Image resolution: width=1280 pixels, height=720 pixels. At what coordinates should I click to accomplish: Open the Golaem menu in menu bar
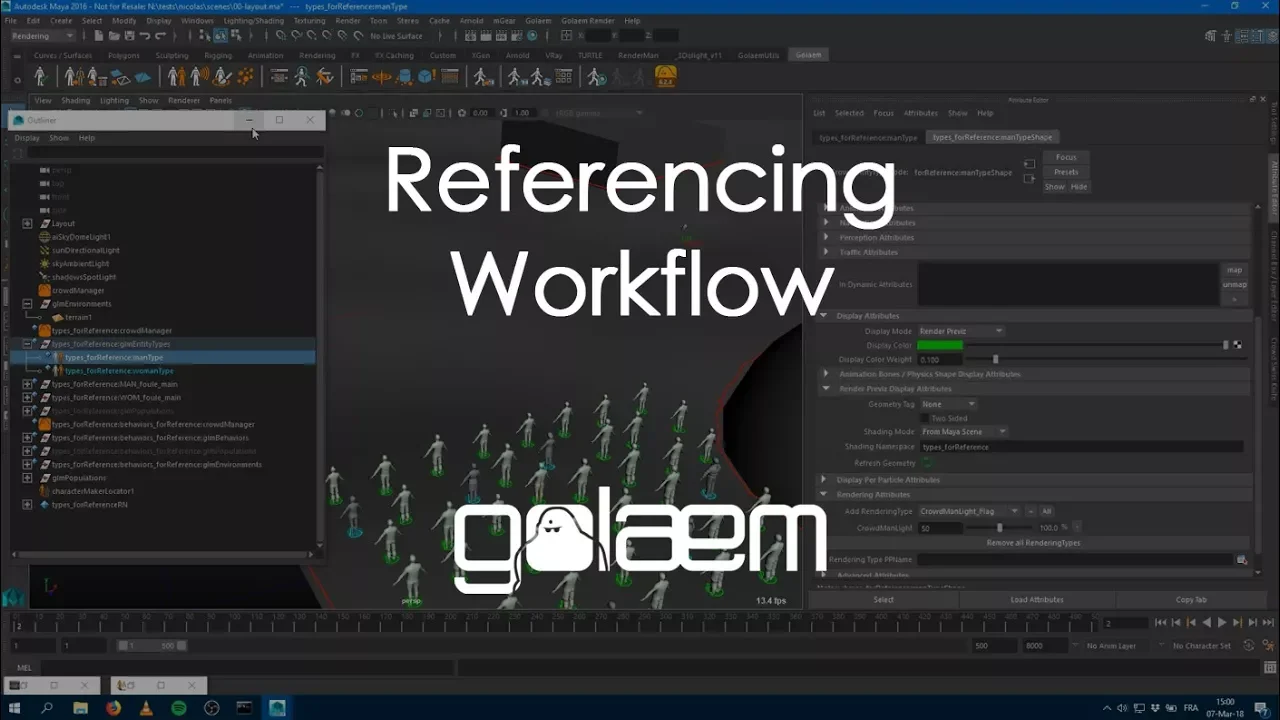537,20
